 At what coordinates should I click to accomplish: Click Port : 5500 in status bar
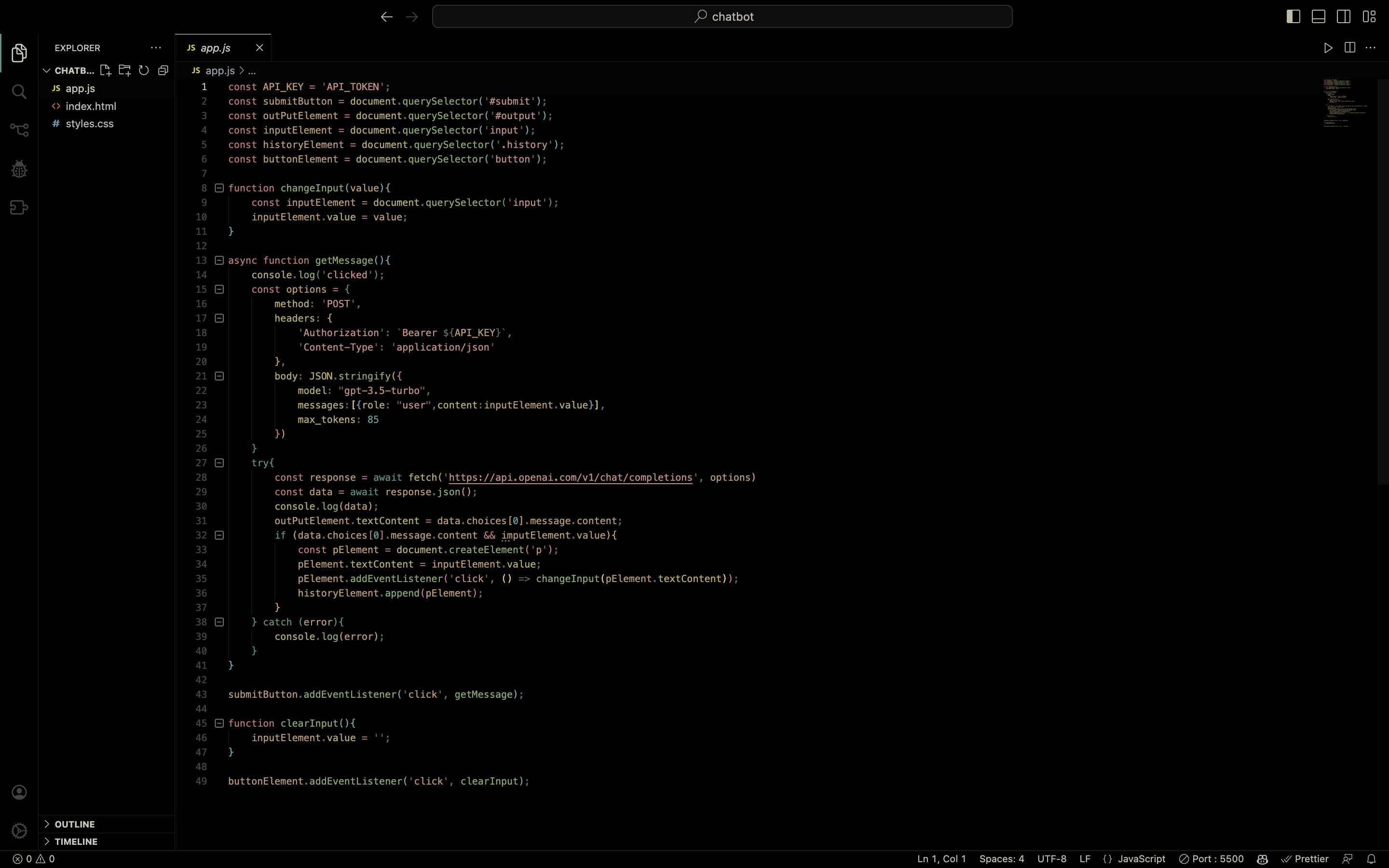(x=1211, y=859)
